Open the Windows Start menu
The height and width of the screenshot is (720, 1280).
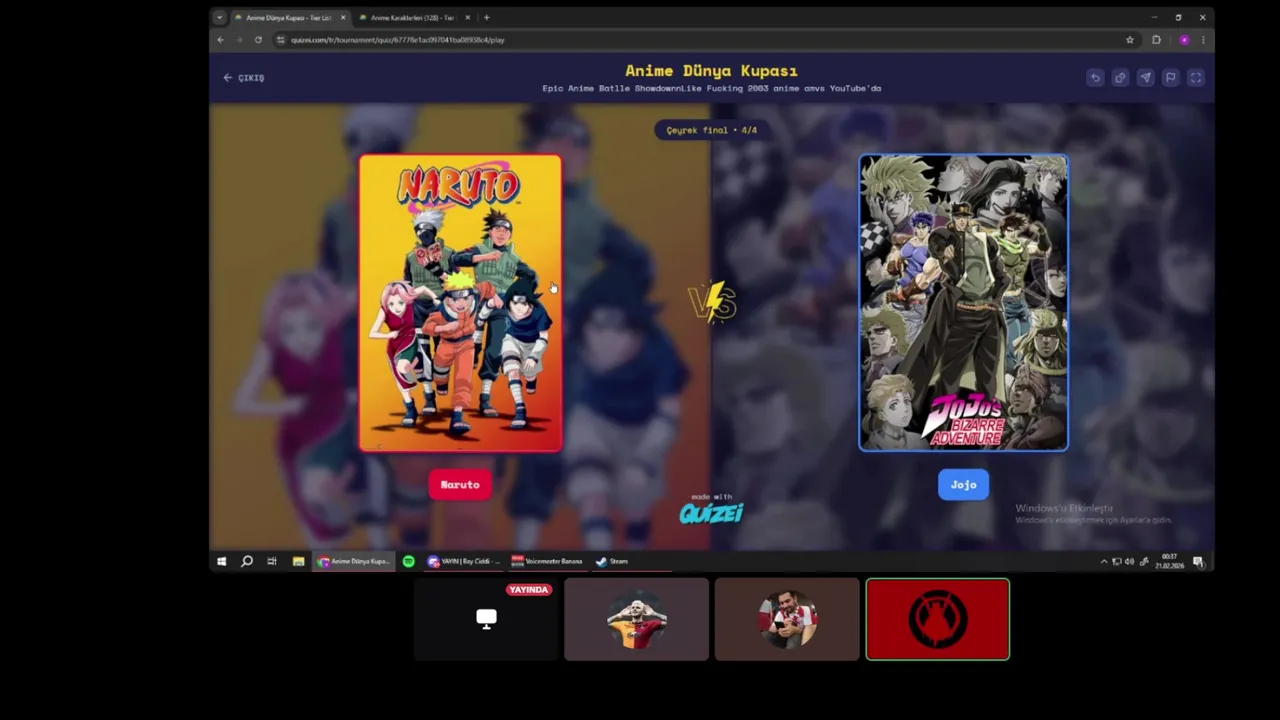[x=221, y=561]
